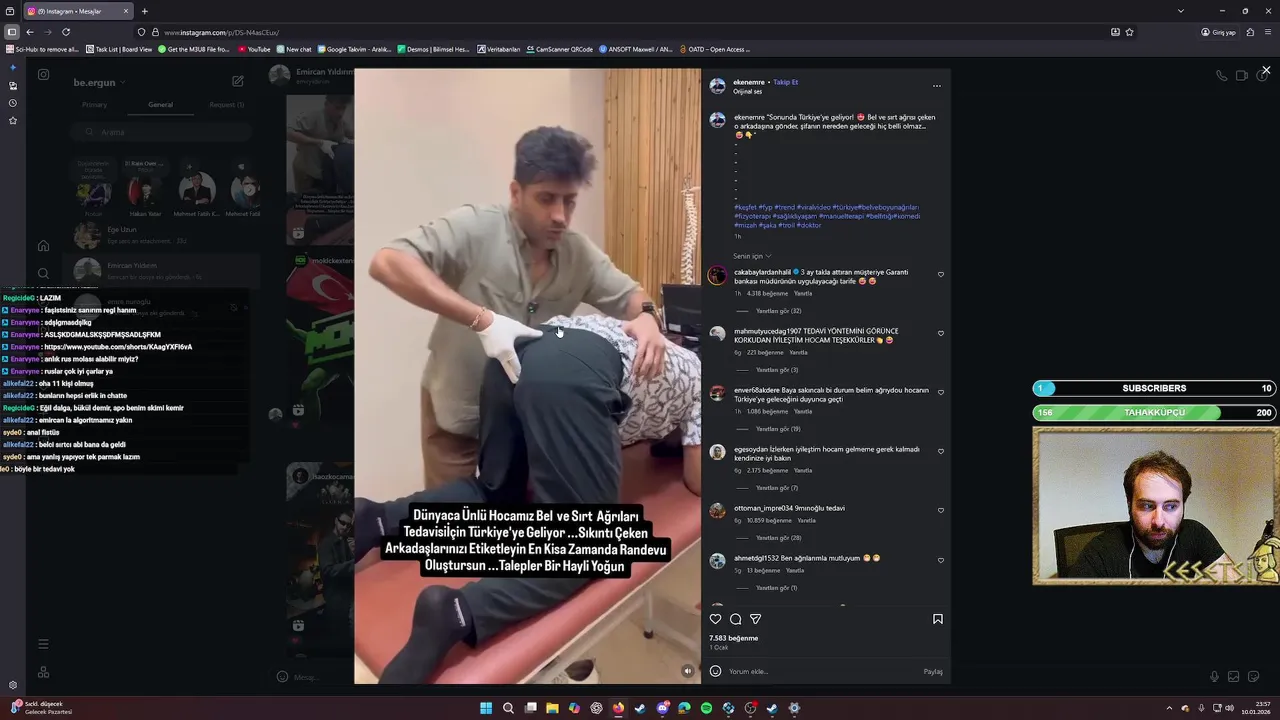
Task: Click 'Paylaş' to post the comment
Action: (x=933, y=671)
